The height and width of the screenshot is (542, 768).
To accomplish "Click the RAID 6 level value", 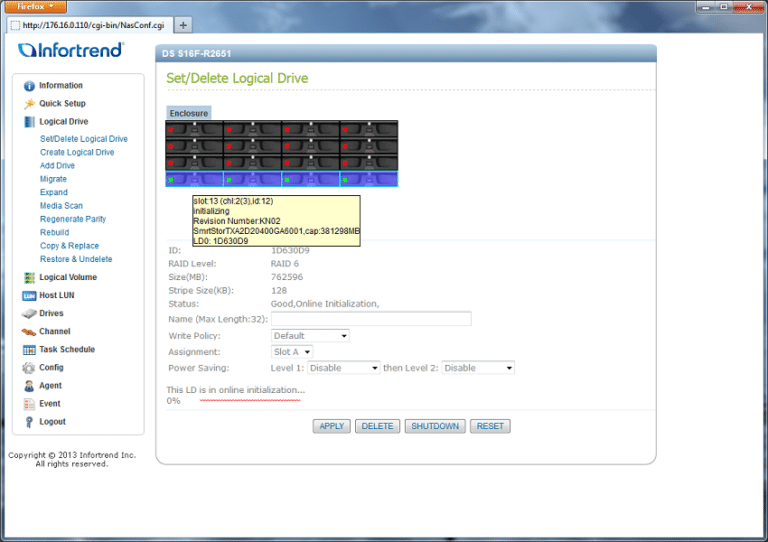I will tap(285, 264).
